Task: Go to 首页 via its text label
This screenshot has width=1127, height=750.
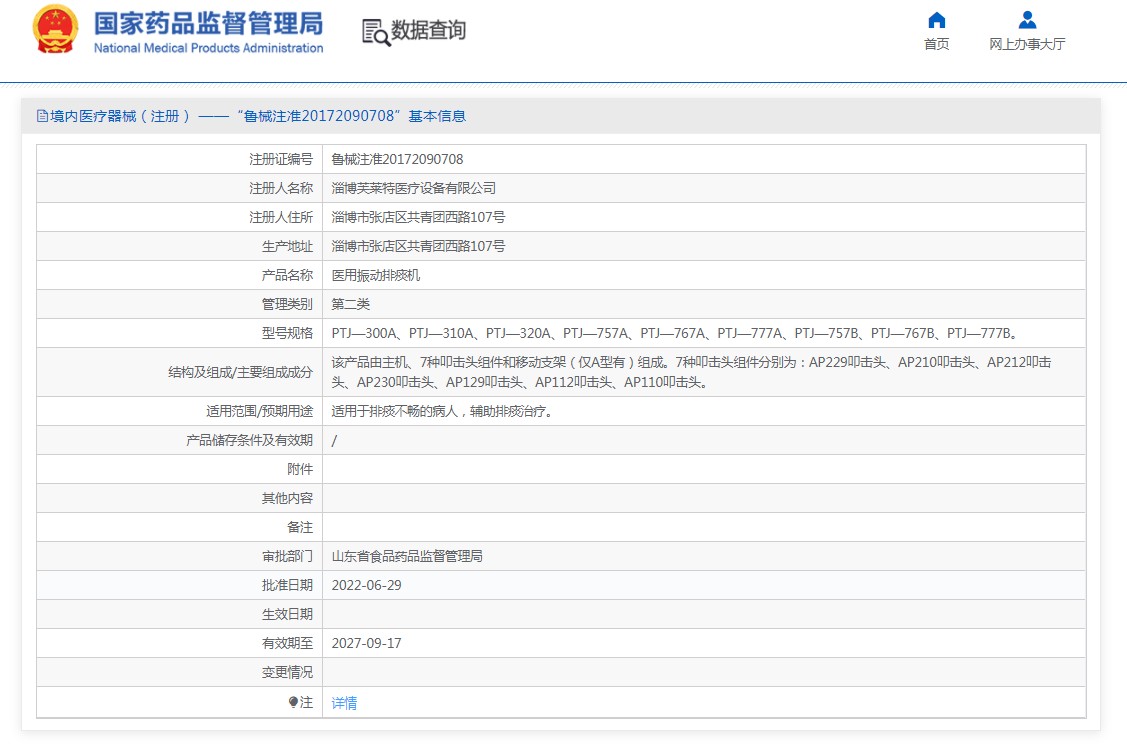Action: coord(936,44)
